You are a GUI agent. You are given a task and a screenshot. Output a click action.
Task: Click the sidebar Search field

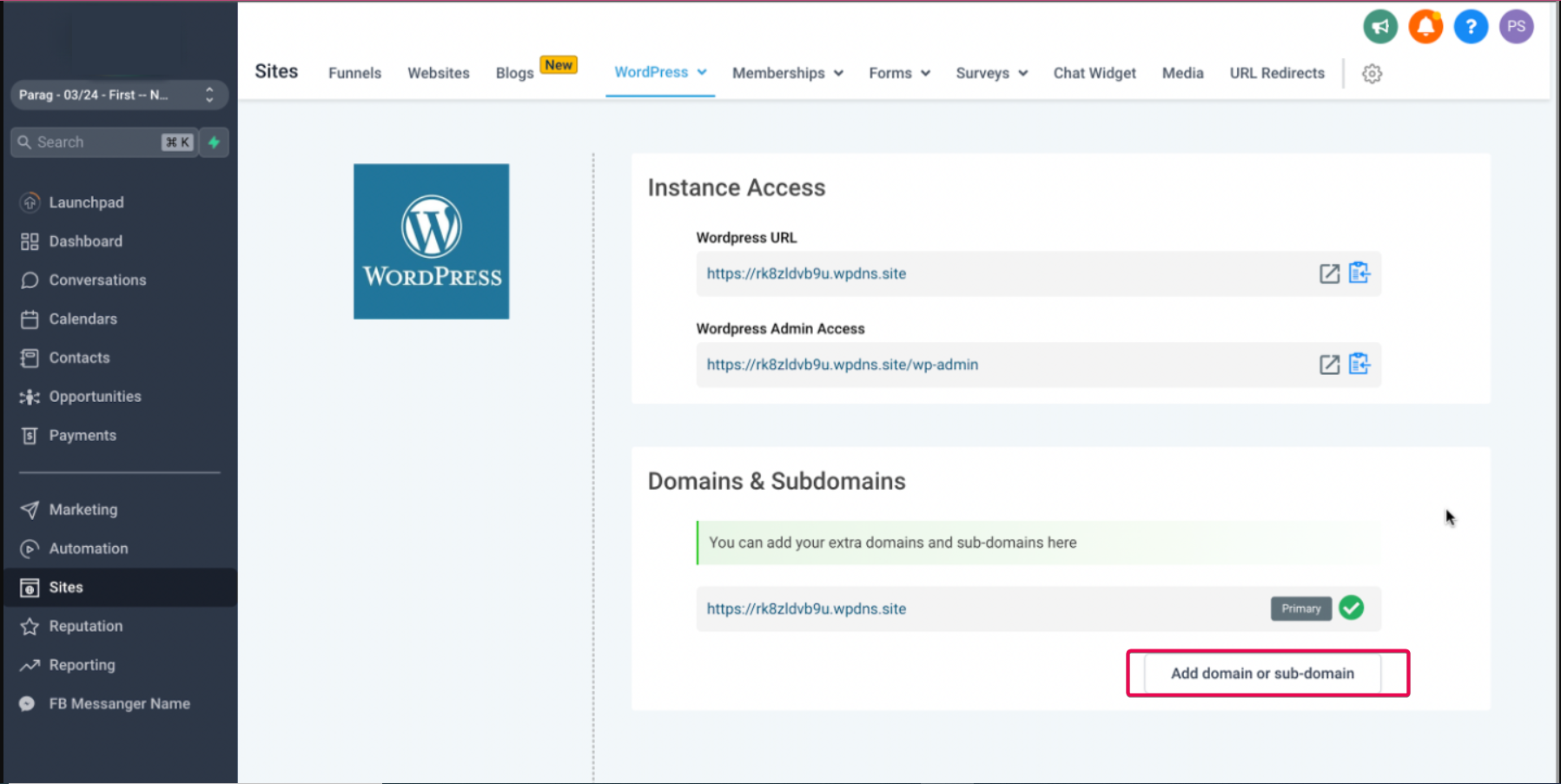point(104,142)
